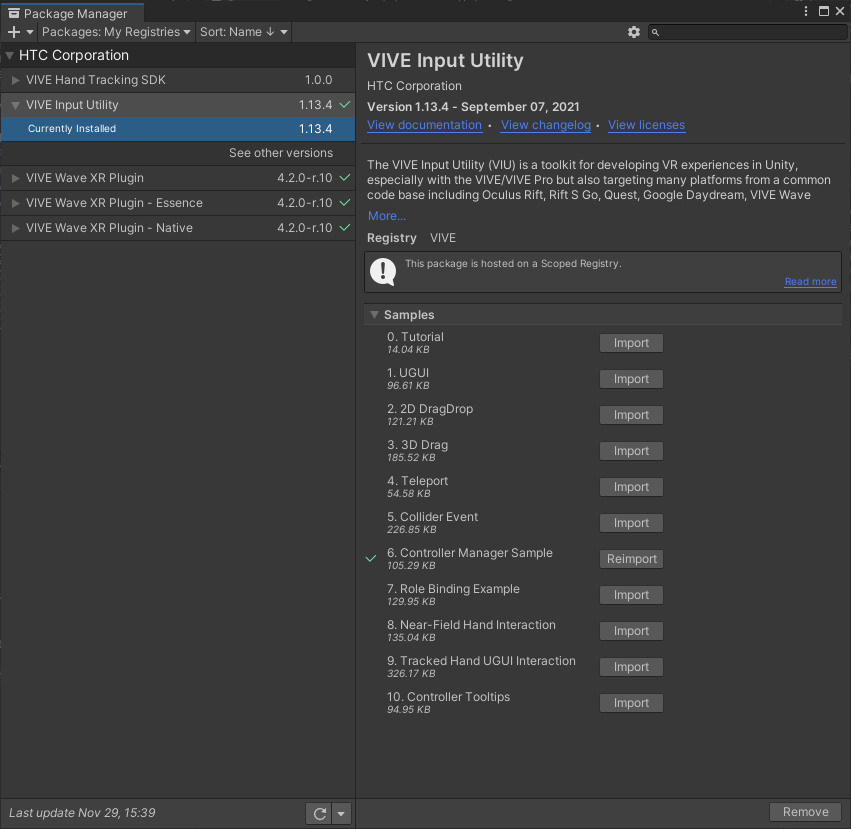Click the add package plus icon
Viewport: 851px width, 829px height.
[x=14, y=32]
